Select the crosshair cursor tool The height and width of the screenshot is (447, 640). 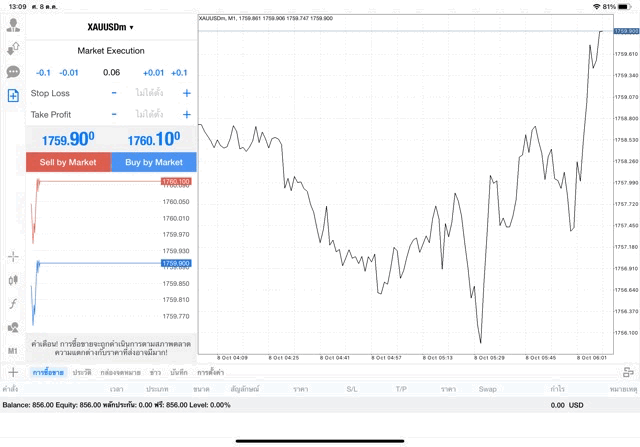point(13,256)
